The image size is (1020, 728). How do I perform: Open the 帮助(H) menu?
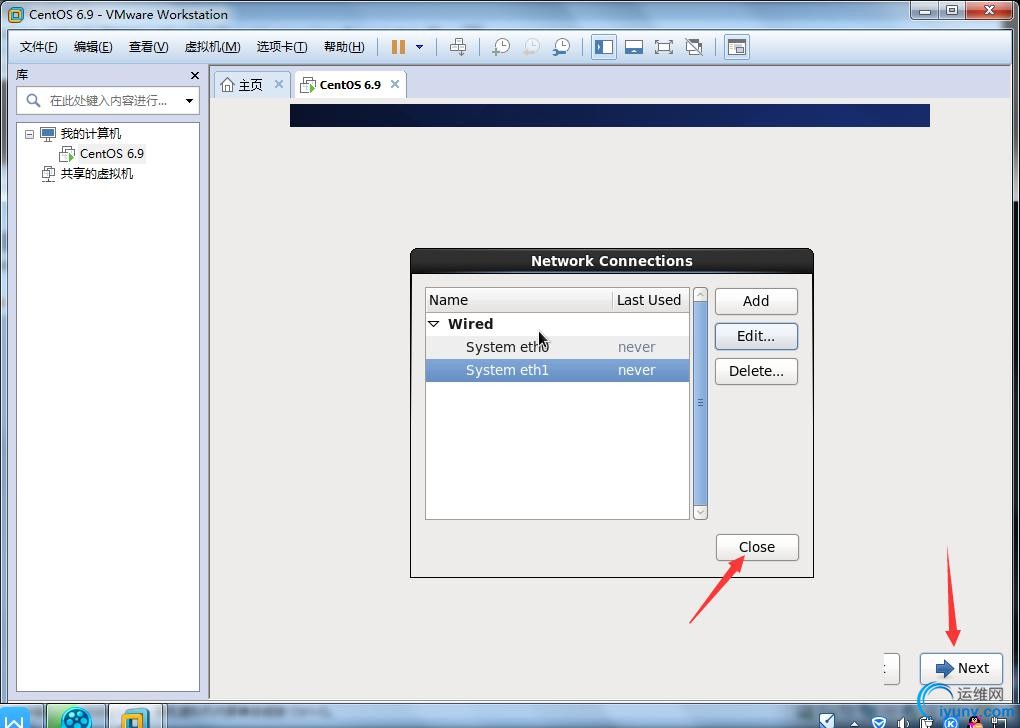pos(344,47)
